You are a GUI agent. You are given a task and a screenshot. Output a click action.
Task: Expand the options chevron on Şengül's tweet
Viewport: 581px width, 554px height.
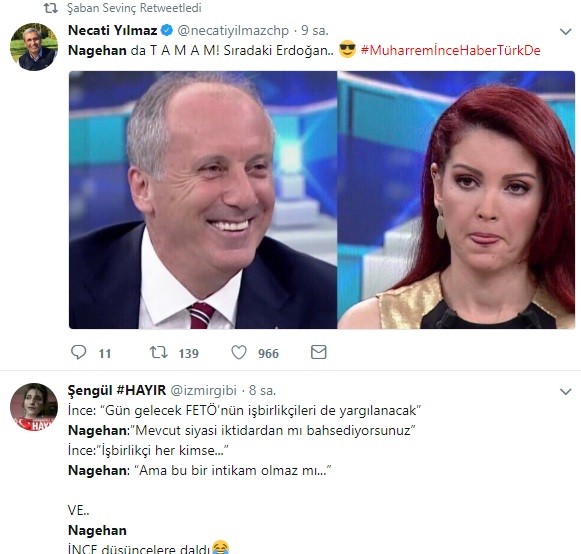point(565,392)
